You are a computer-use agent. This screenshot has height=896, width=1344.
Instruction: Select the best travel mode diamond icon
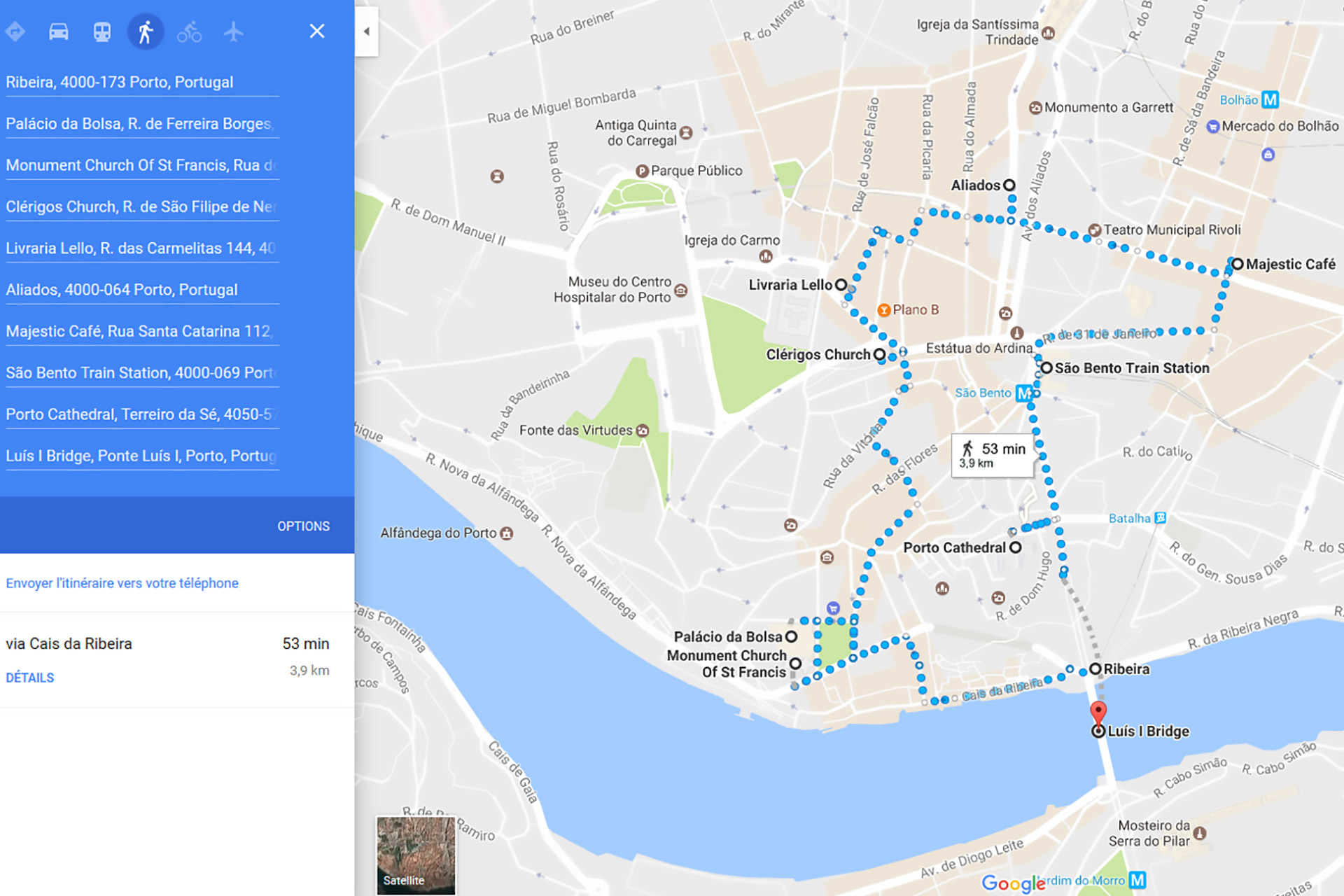coord(15,31)
